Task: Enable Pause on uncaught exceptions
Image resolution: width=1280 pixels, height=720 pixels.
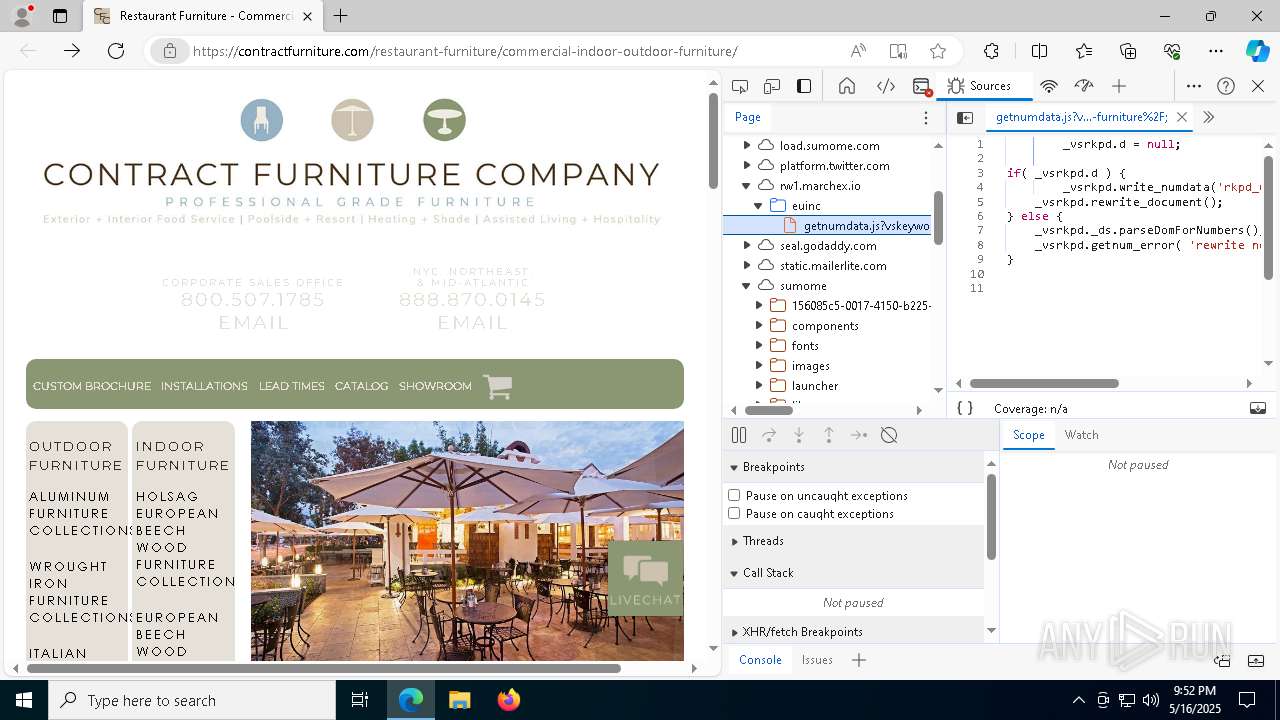Action: [x=734, y=495]
